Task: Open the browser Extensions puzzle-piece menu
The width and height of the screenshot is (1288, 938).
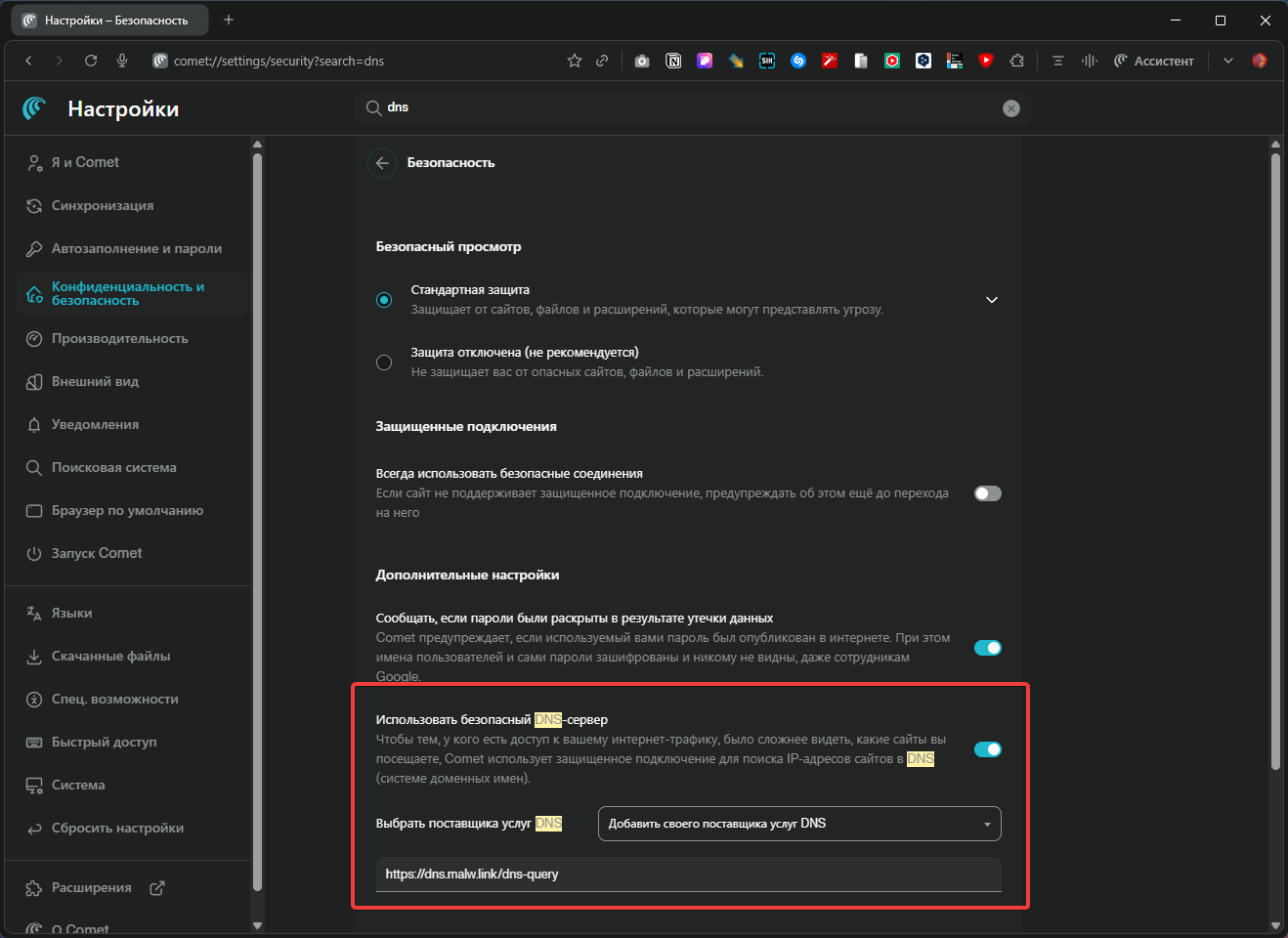Action: coord(1017,60)
